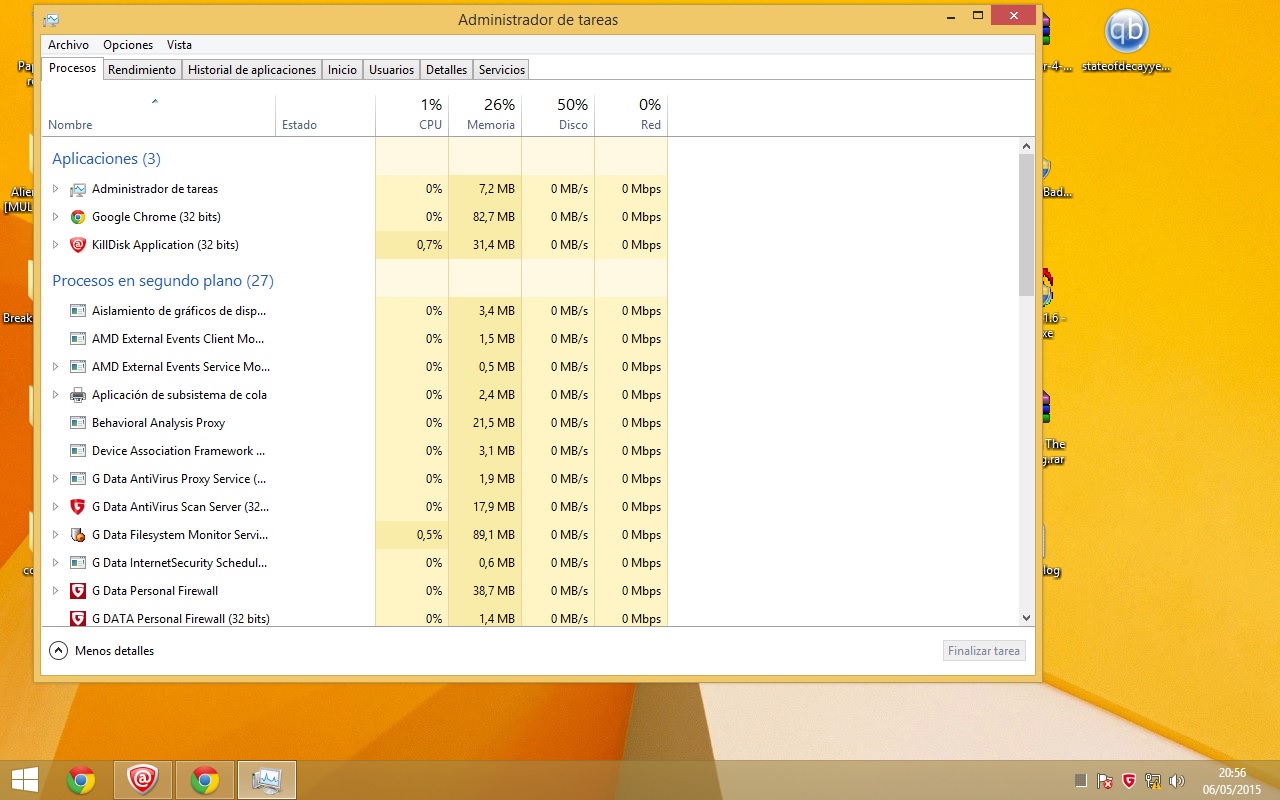Image resolution: width=1280 pixels, height=800 pixels.
Task: Switch to the Detalles tab
Action: [446, 70]
